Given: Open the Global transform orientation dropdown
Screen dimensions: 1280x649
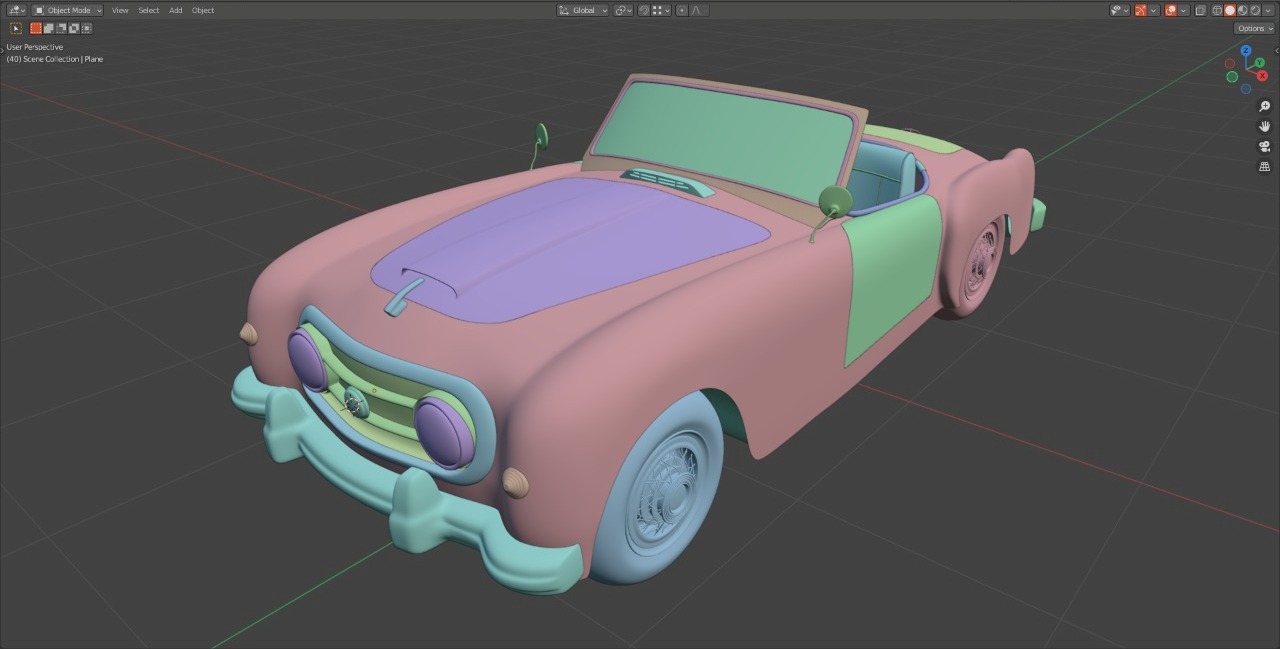Looking at the screenshot, I should tap(583, 10).
